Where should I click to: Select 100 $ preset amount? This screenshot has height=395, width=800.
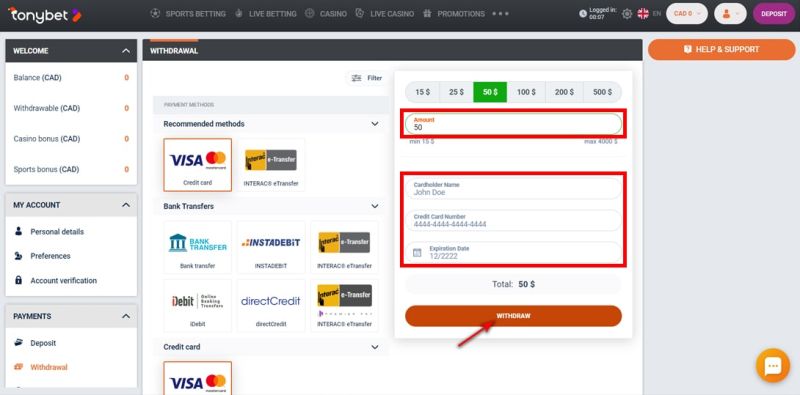(526, 92)
